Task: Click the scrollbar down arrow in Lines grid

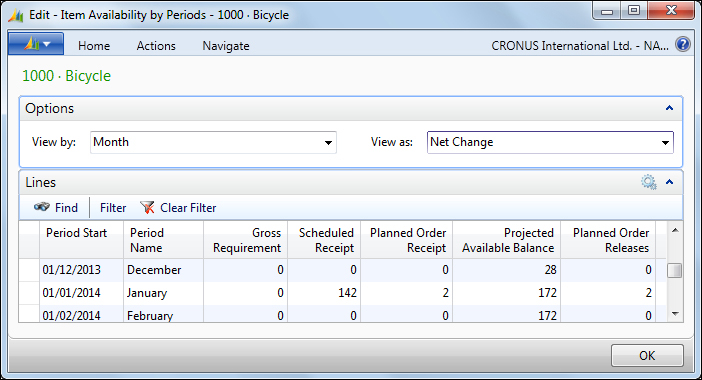Action: 675,314
